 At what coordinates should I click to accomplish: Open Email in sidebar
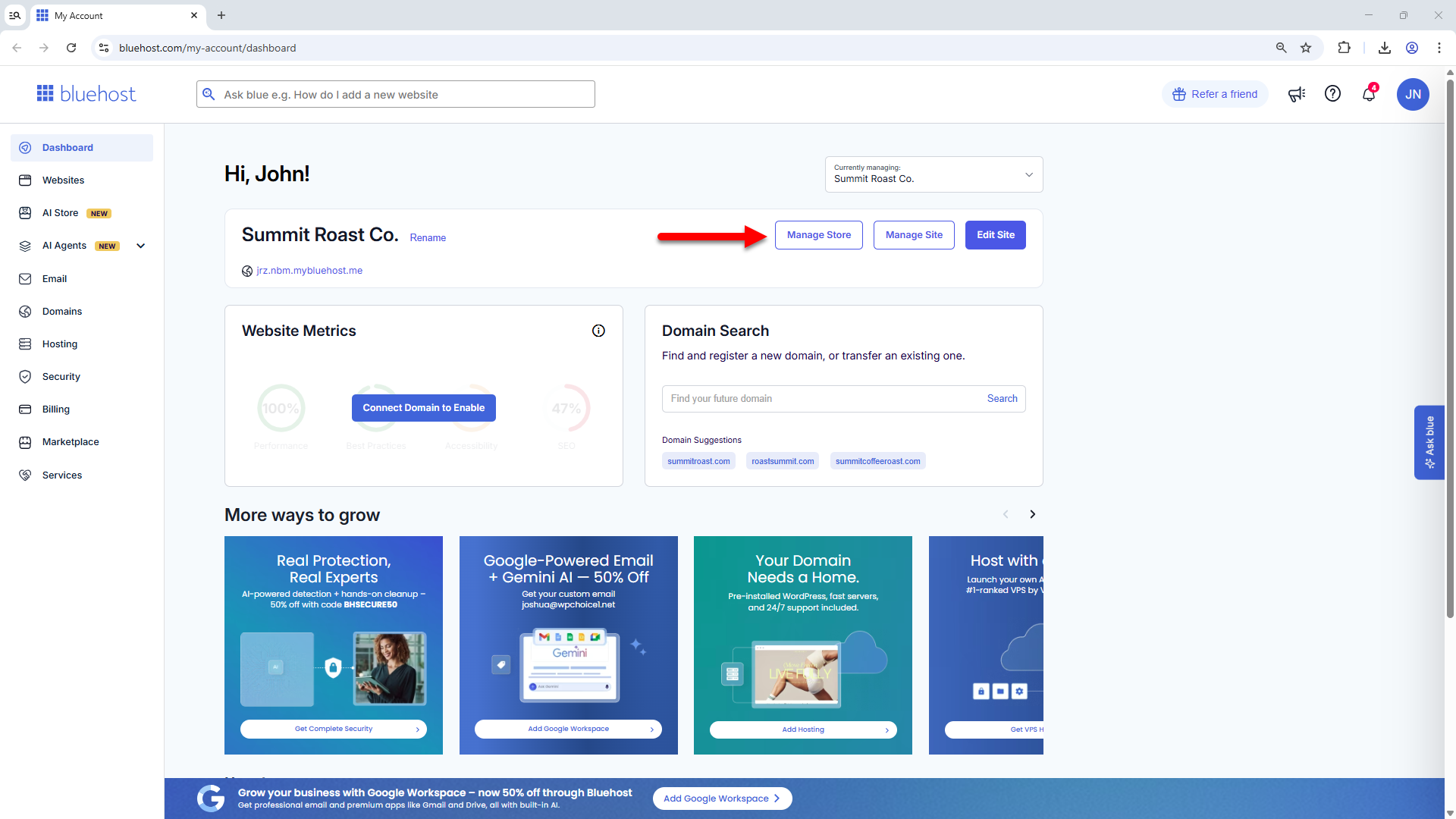click(x=82, y=279)
